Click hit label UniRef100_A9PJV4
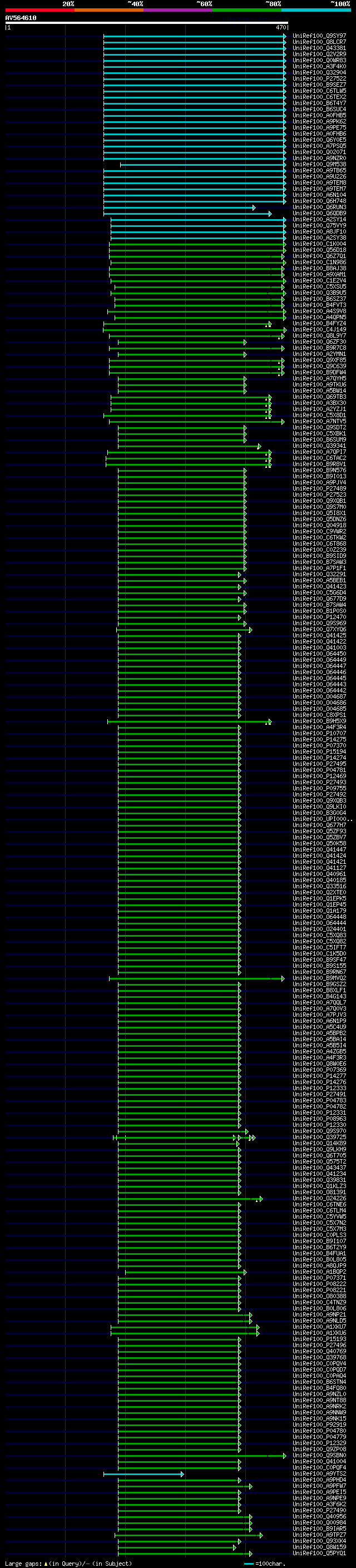 point(319,483)
